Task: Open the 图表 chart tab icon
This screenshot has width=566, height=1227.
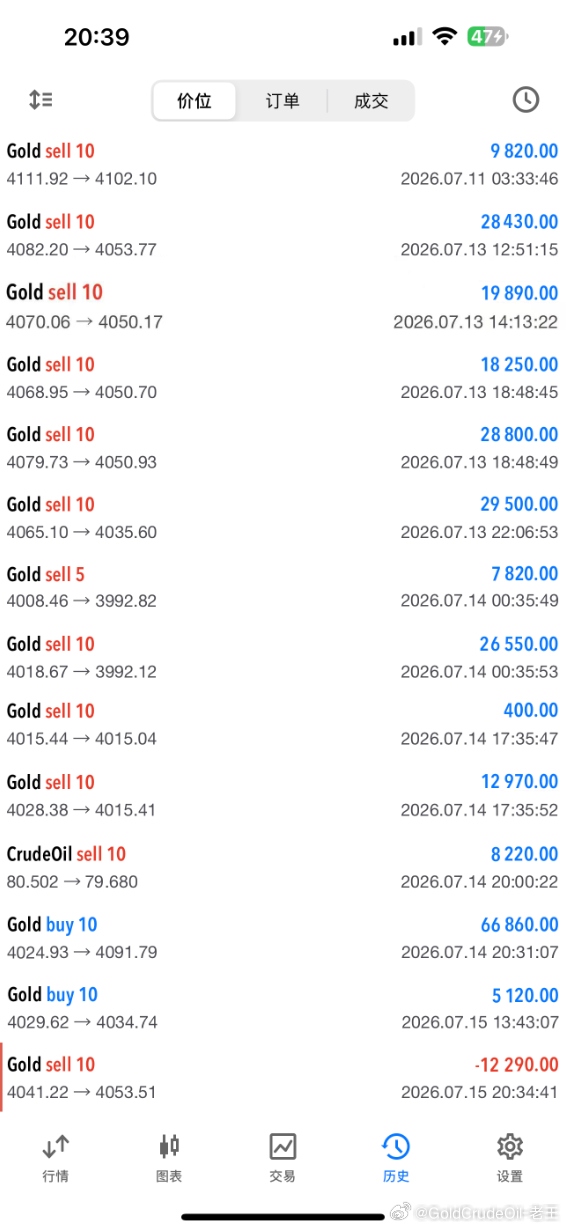Action: coord(169,1146)
